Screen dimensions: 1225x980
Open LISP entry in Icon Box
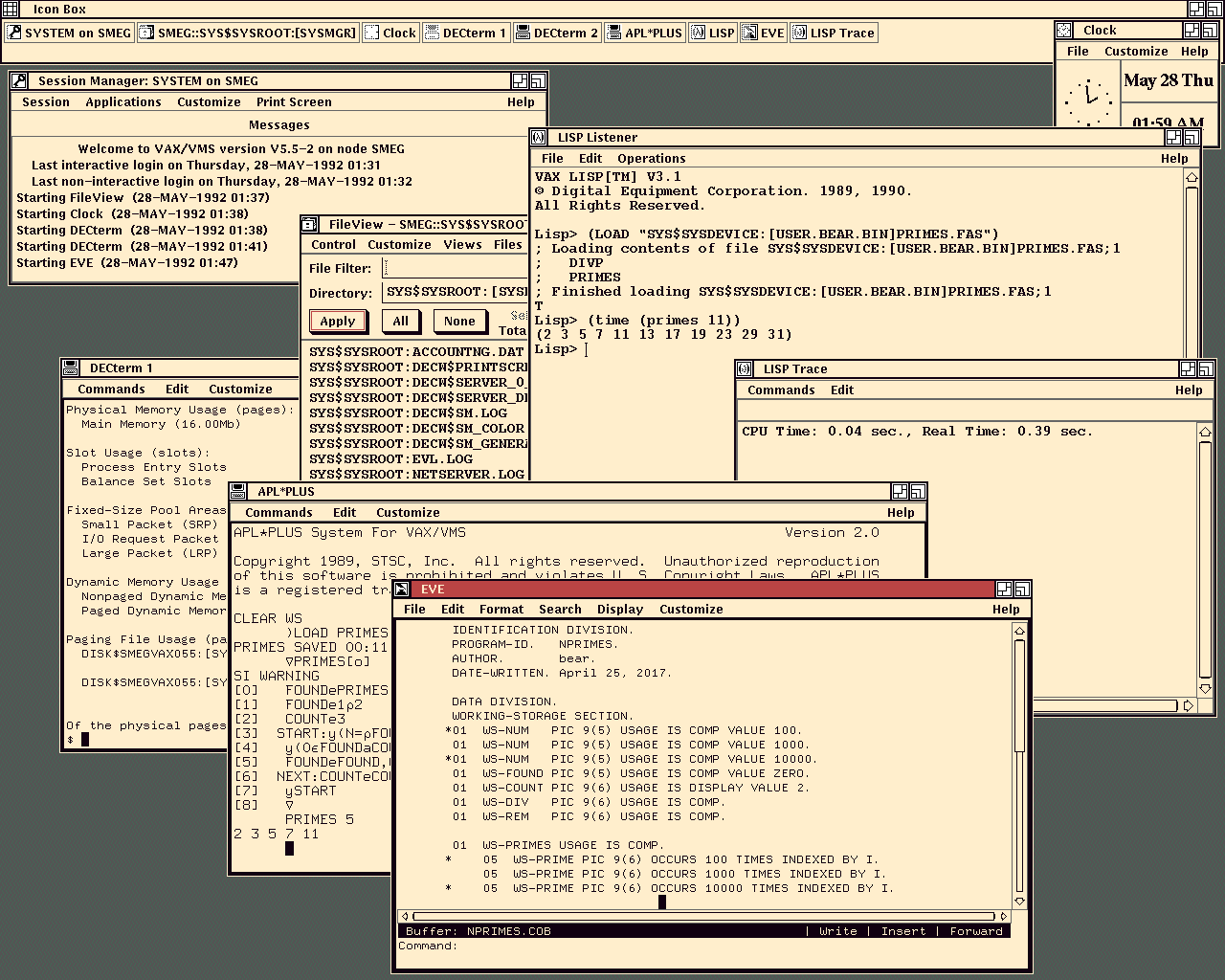point(712,33)
